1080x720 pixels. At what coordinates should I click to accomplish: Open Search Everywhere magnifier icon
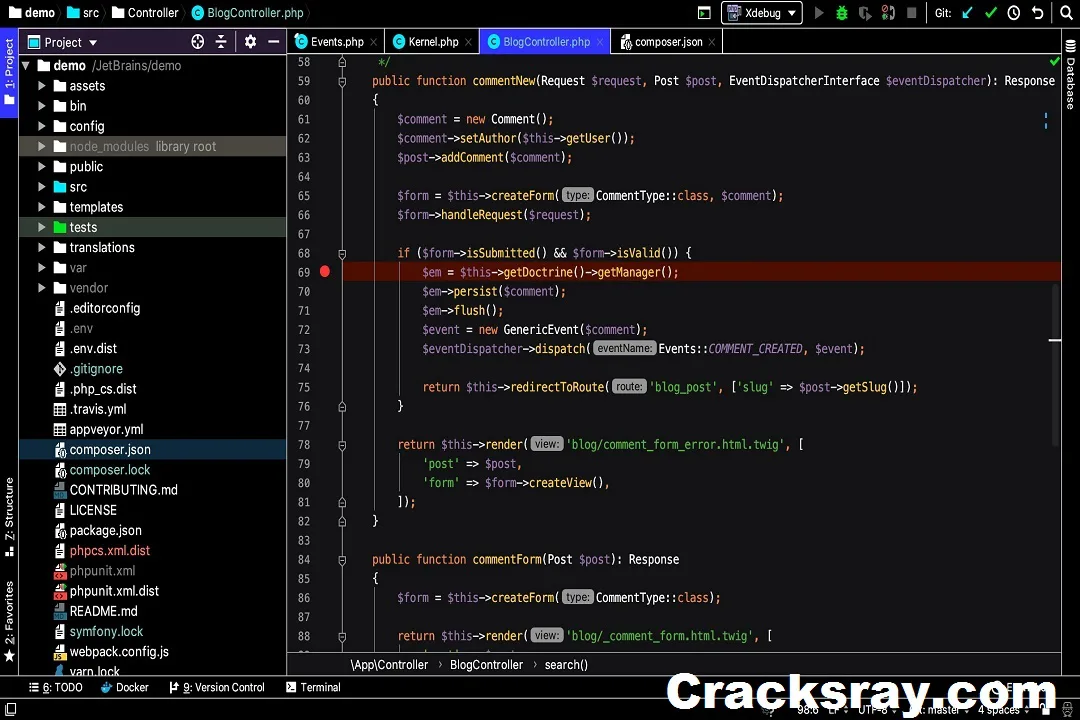click(1066, 12)
